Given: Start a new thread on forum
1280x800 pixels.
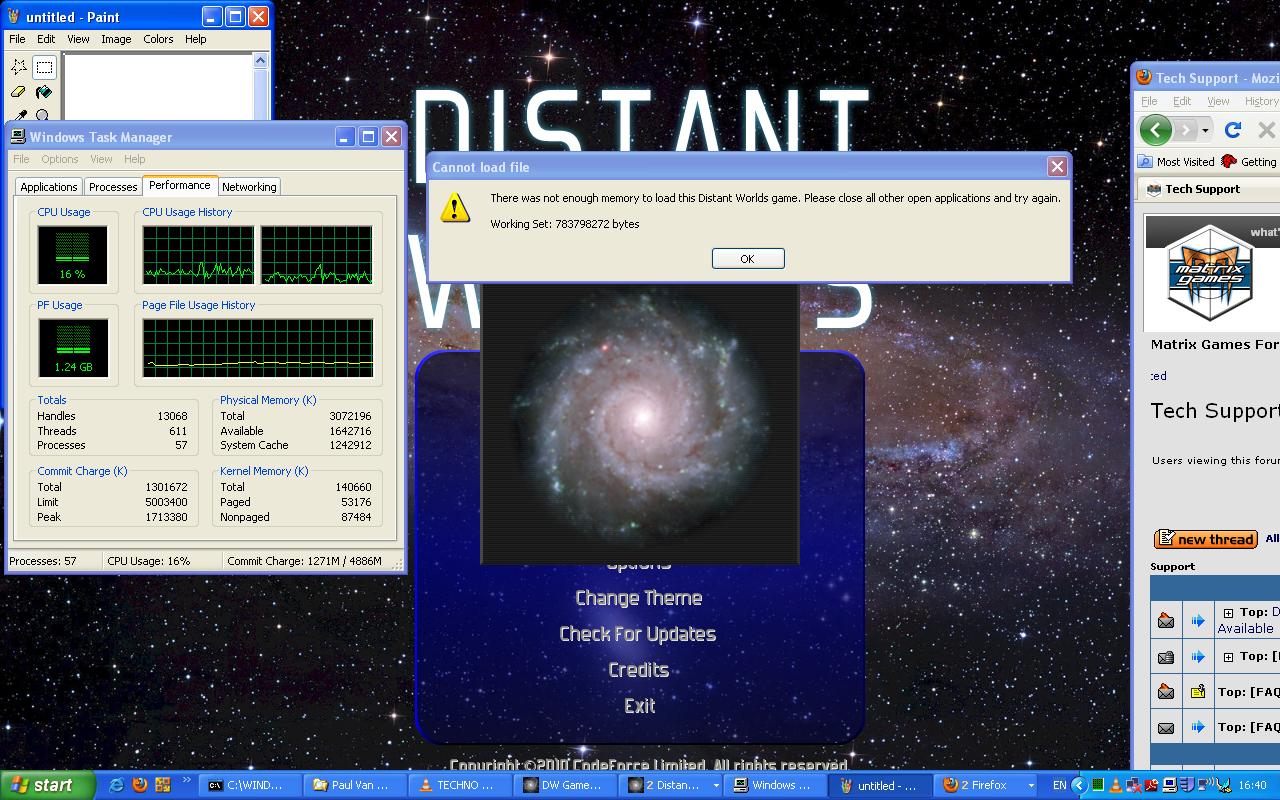Looking at the screenshot, I should (1205, 539).
